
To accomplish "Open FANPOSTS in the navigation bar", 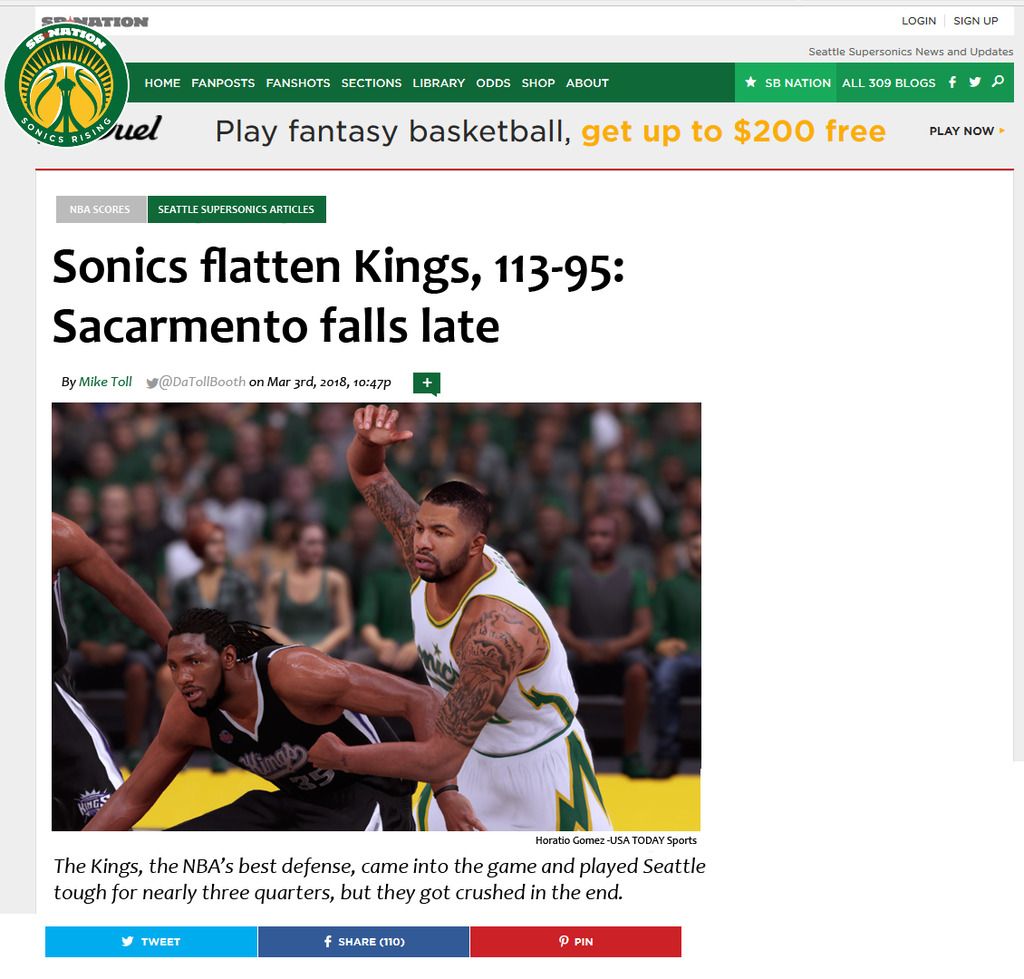I will [223, 83].
